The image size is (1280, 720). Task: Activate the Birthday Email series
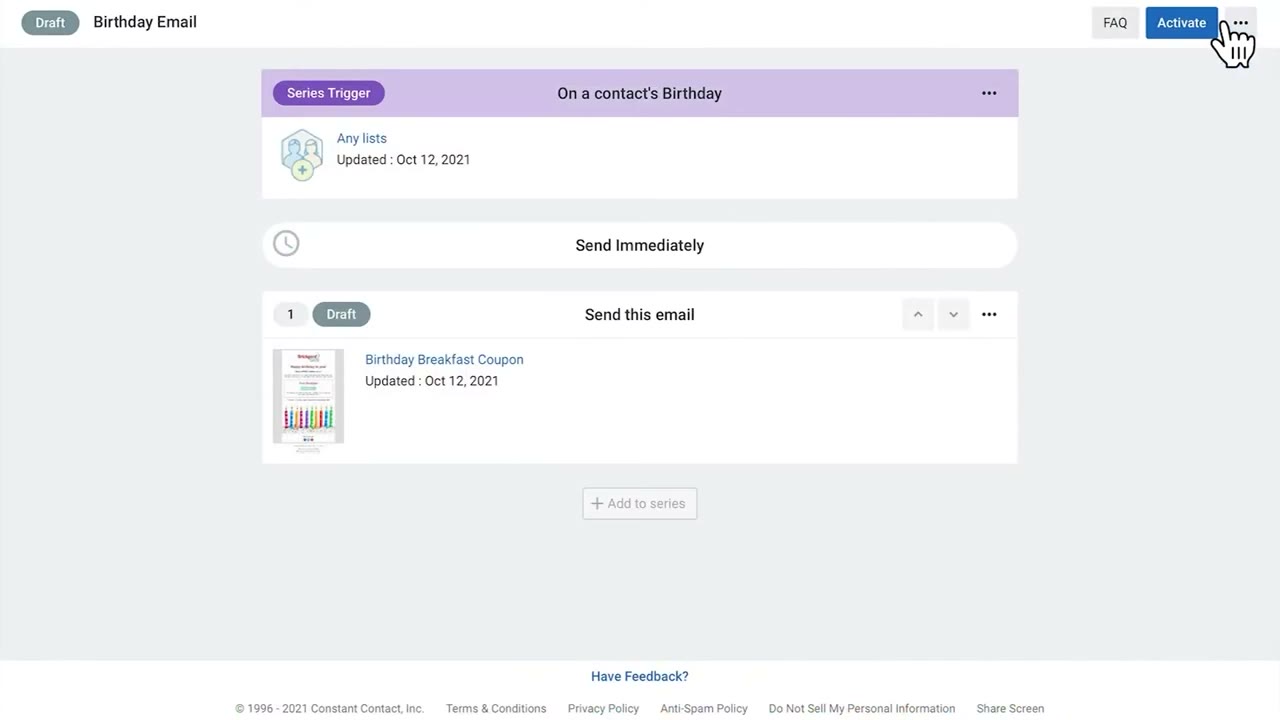pyautogui.click(x=1181, y=23)
